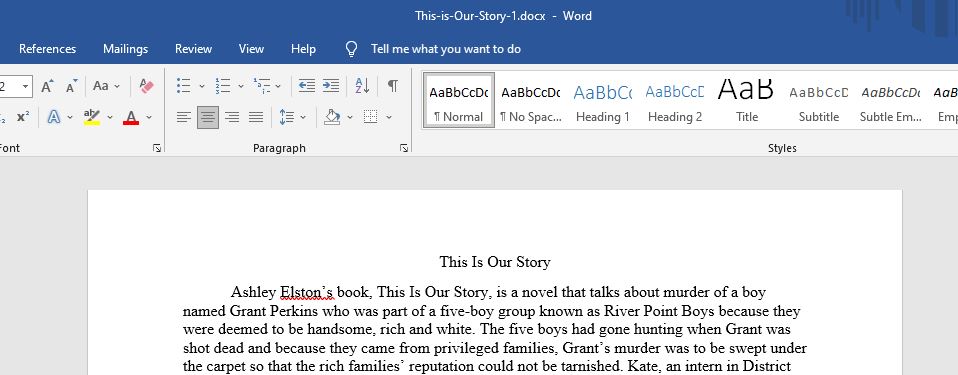Align text right
The width and height of the screenshot is (958, 375).
point(232,117)
